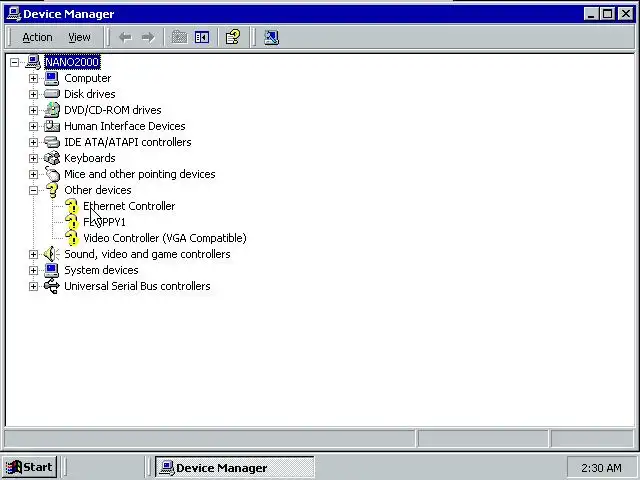Collapse the Other devices category
The height and width of the screenshot is (480, 640).
(33, 190)
